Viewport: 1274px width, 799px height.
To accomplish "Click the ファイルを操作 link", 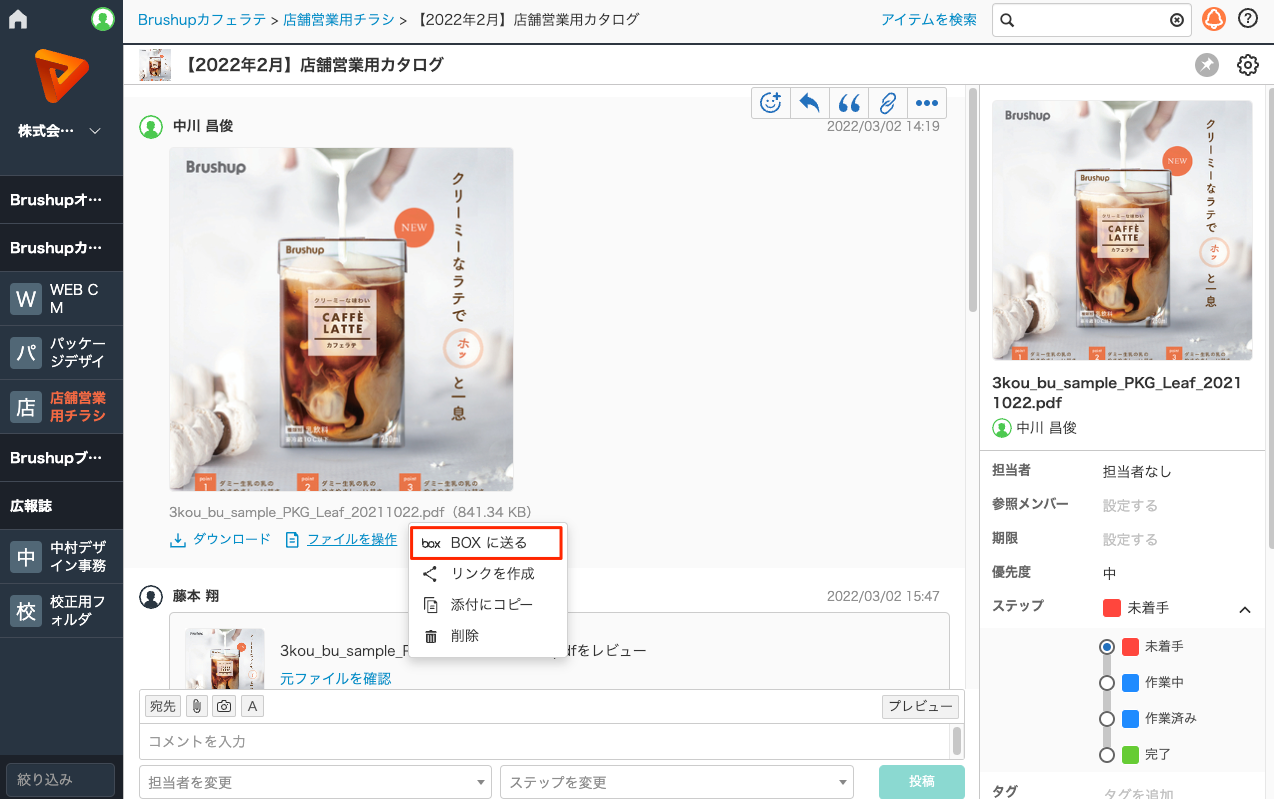I will coord(342,540).
